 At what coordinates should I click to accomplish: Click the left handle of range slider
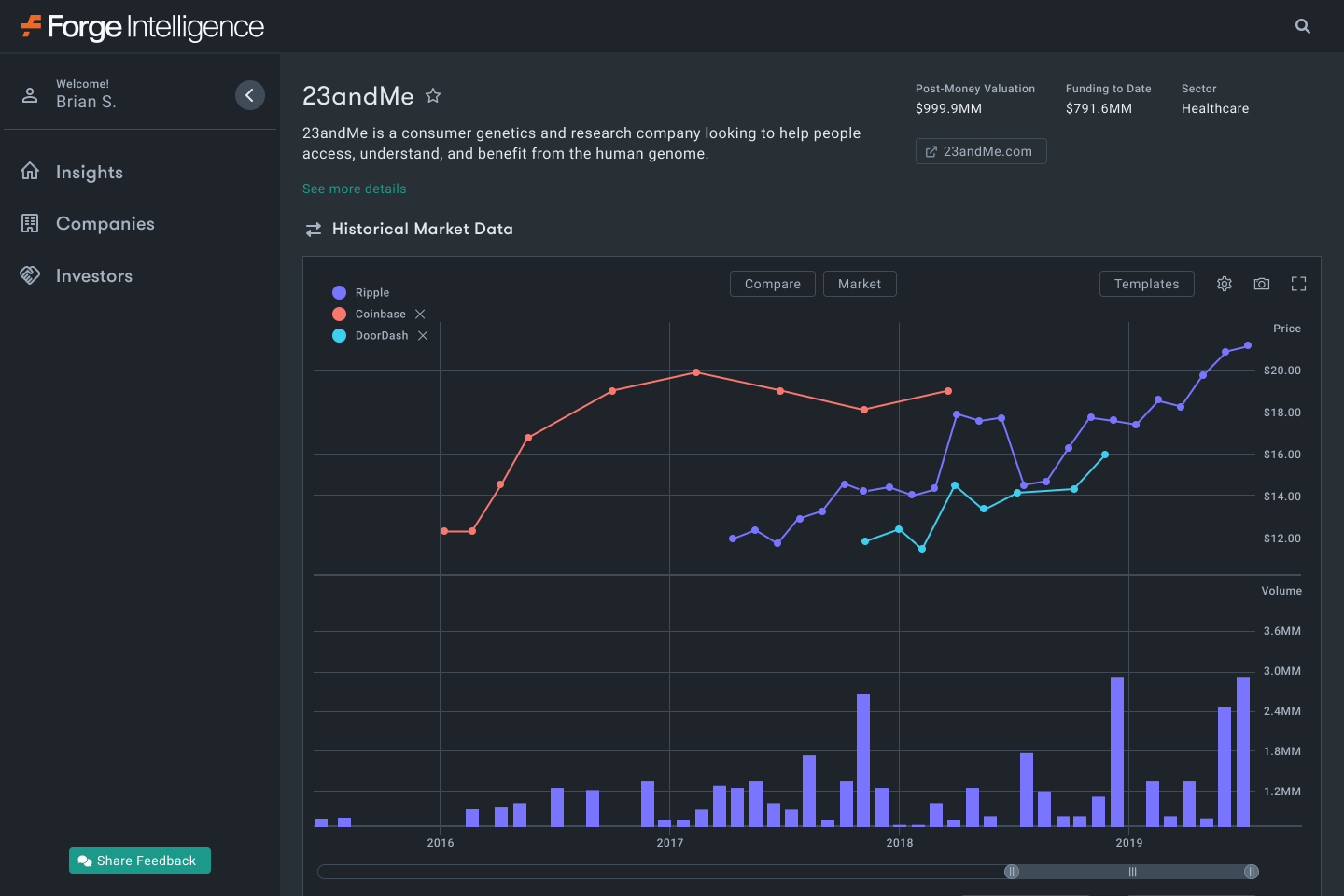coord(1012,872)
